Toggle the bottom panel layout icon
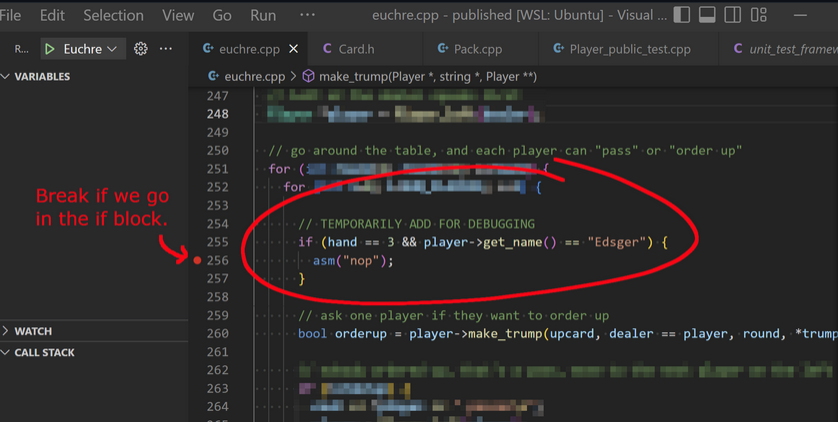 (x=707, y=15)
